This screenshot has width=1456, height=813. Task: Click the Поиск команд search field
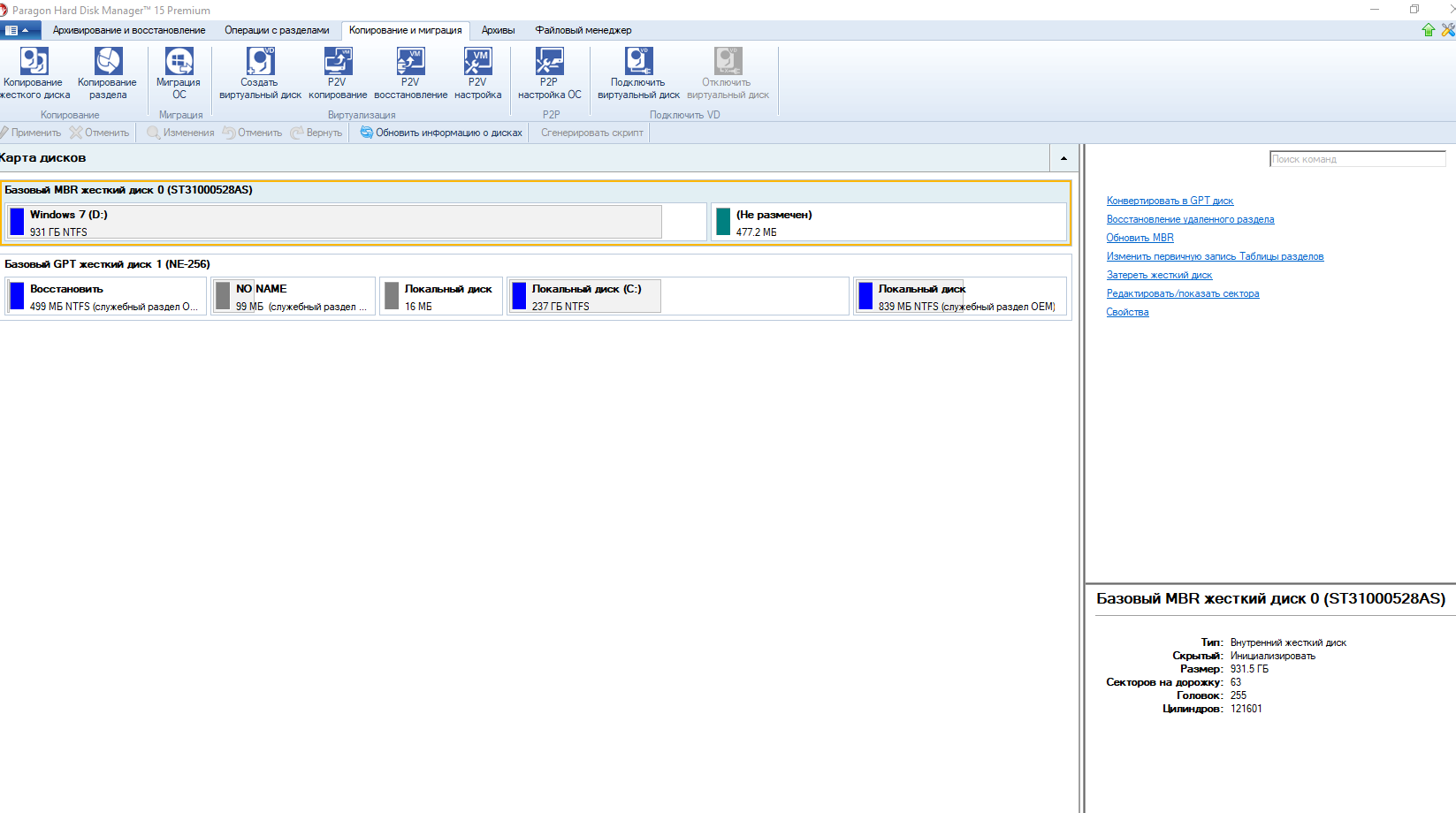1357,159
